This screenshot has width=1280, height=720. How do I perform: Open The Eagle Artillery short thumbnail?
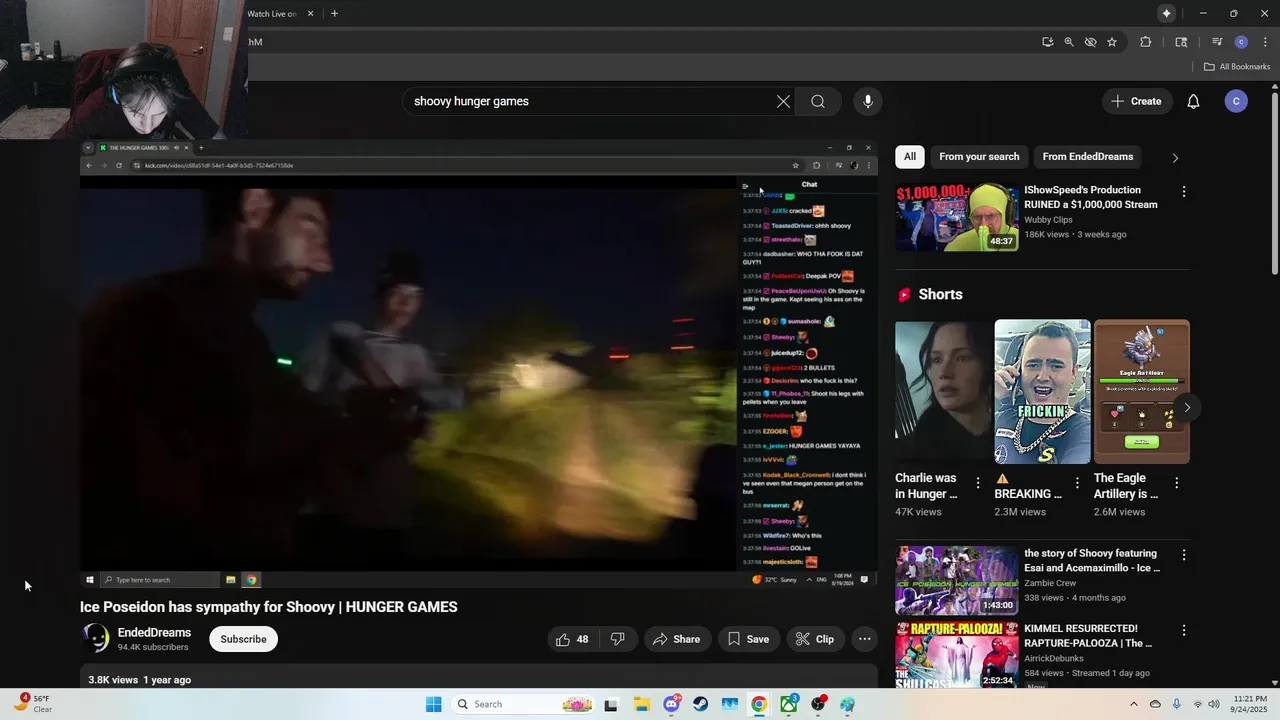pyautogui.click(x=1142, y=391)
